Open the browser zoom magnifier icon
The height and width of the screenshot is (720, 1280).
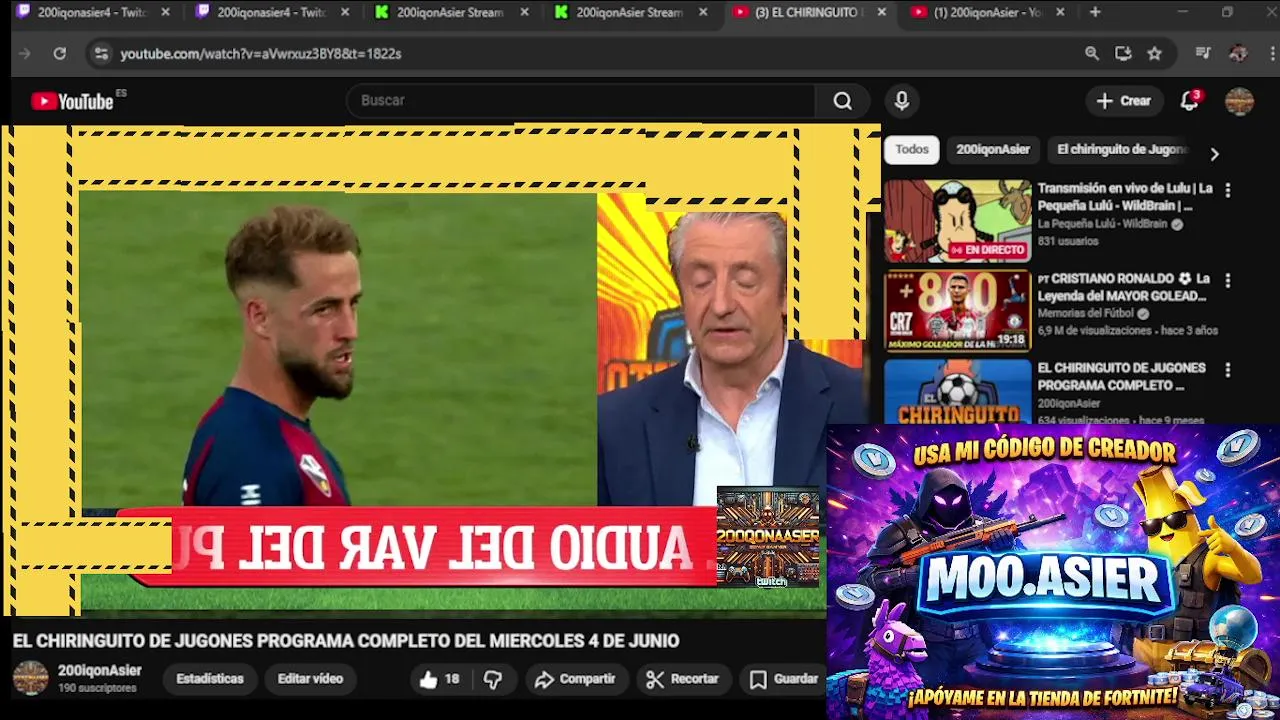coord(1092,54)
